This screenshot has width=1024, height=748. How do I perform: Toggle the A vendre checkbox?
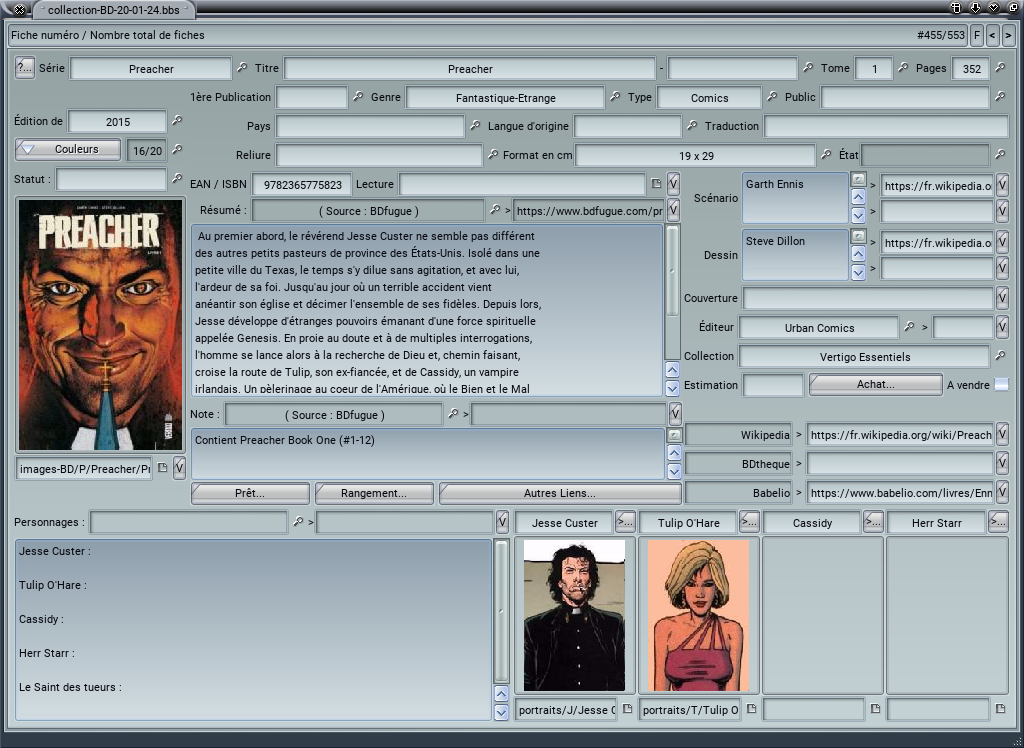coord(1001,385)
